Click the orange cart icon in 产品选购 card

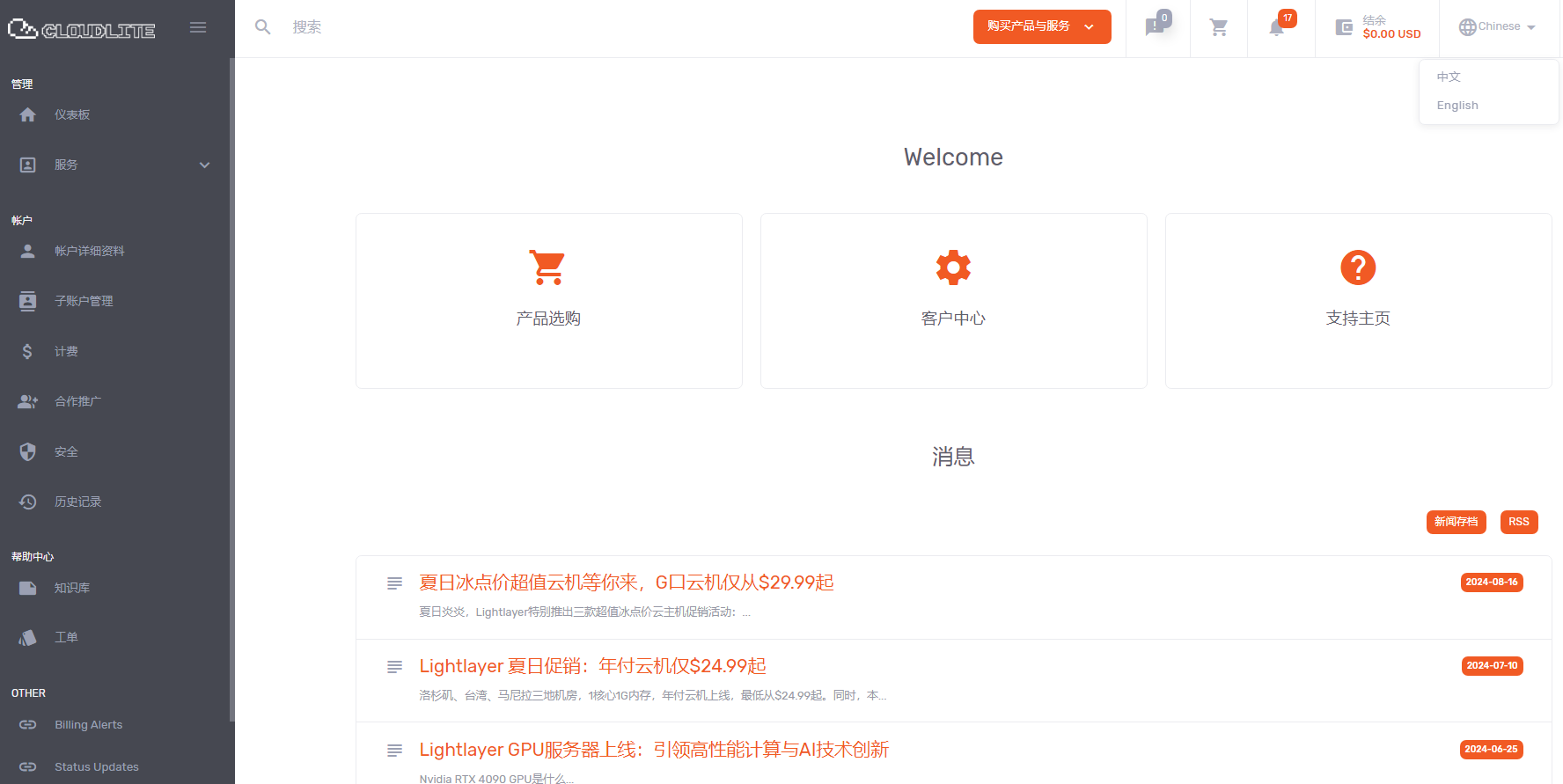[x=547, y=267]
